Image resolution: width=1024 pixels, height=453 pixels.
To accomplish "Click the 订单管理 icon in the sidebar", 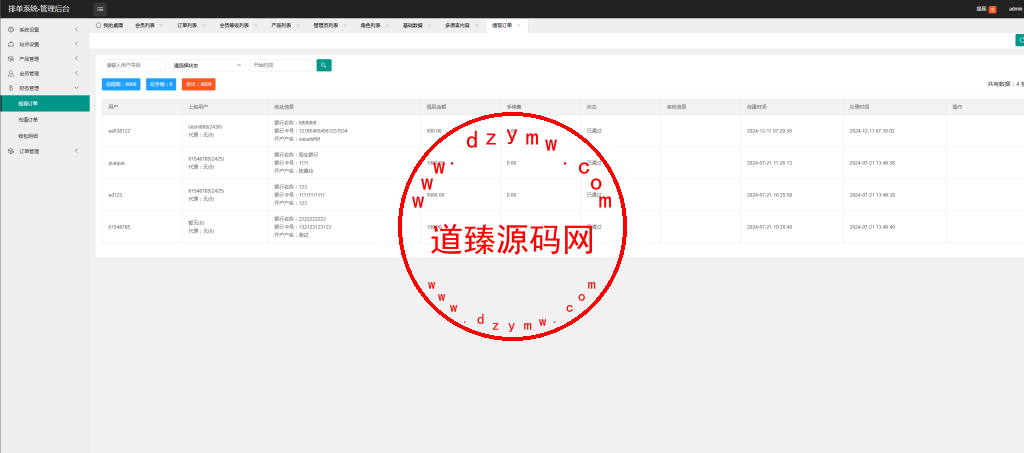I will pyautogui.click(x=10, y=151).
